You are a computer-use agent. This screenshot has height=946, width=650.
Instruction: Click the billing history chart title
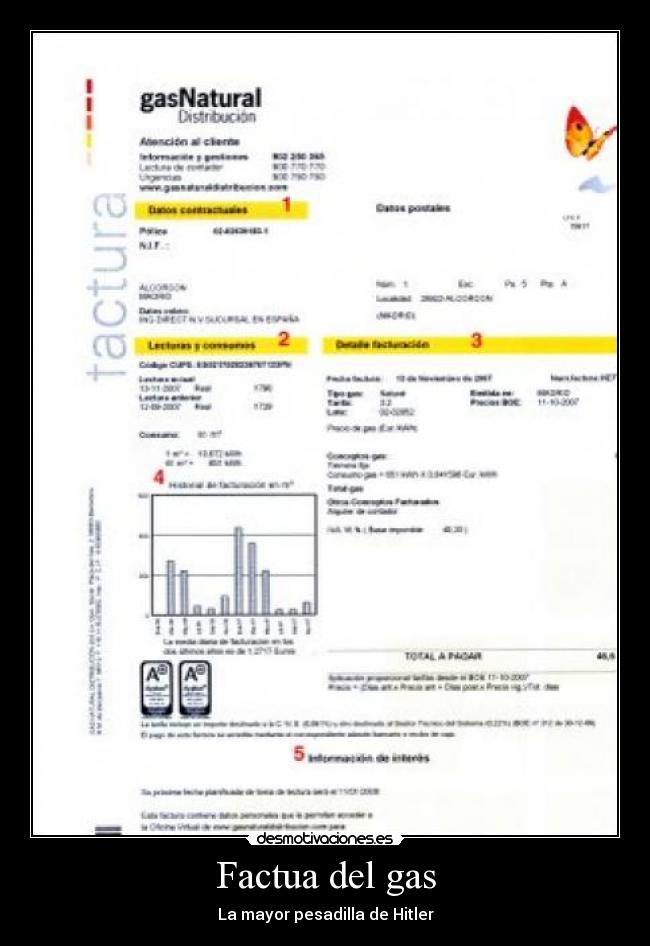[232, 485]
